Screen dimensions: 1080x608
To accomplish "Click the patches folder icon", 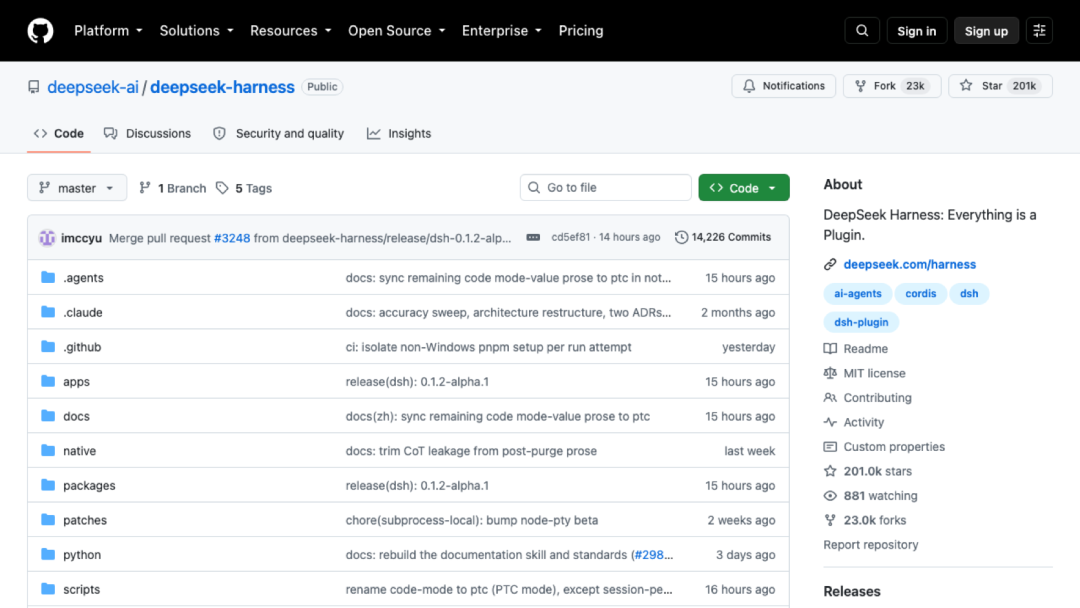I will pos(48,519).
